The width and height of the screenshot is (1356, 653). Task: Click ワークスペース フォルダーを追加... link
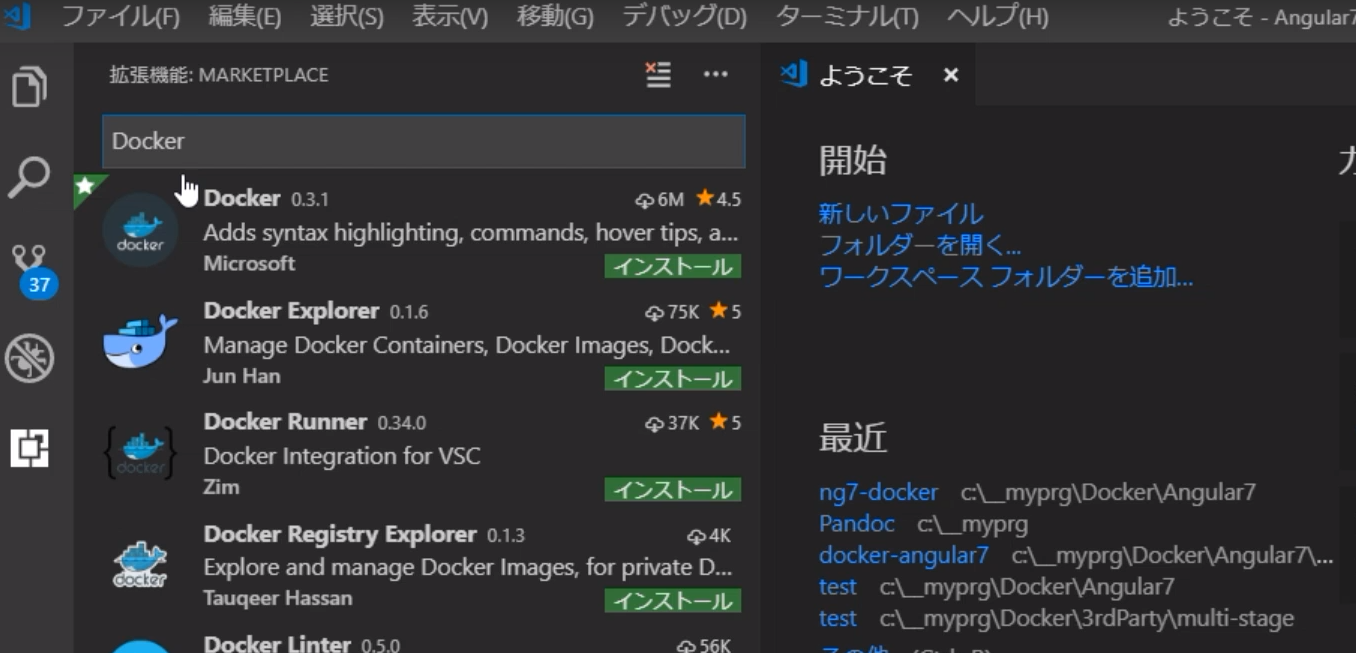[1006, 277]
